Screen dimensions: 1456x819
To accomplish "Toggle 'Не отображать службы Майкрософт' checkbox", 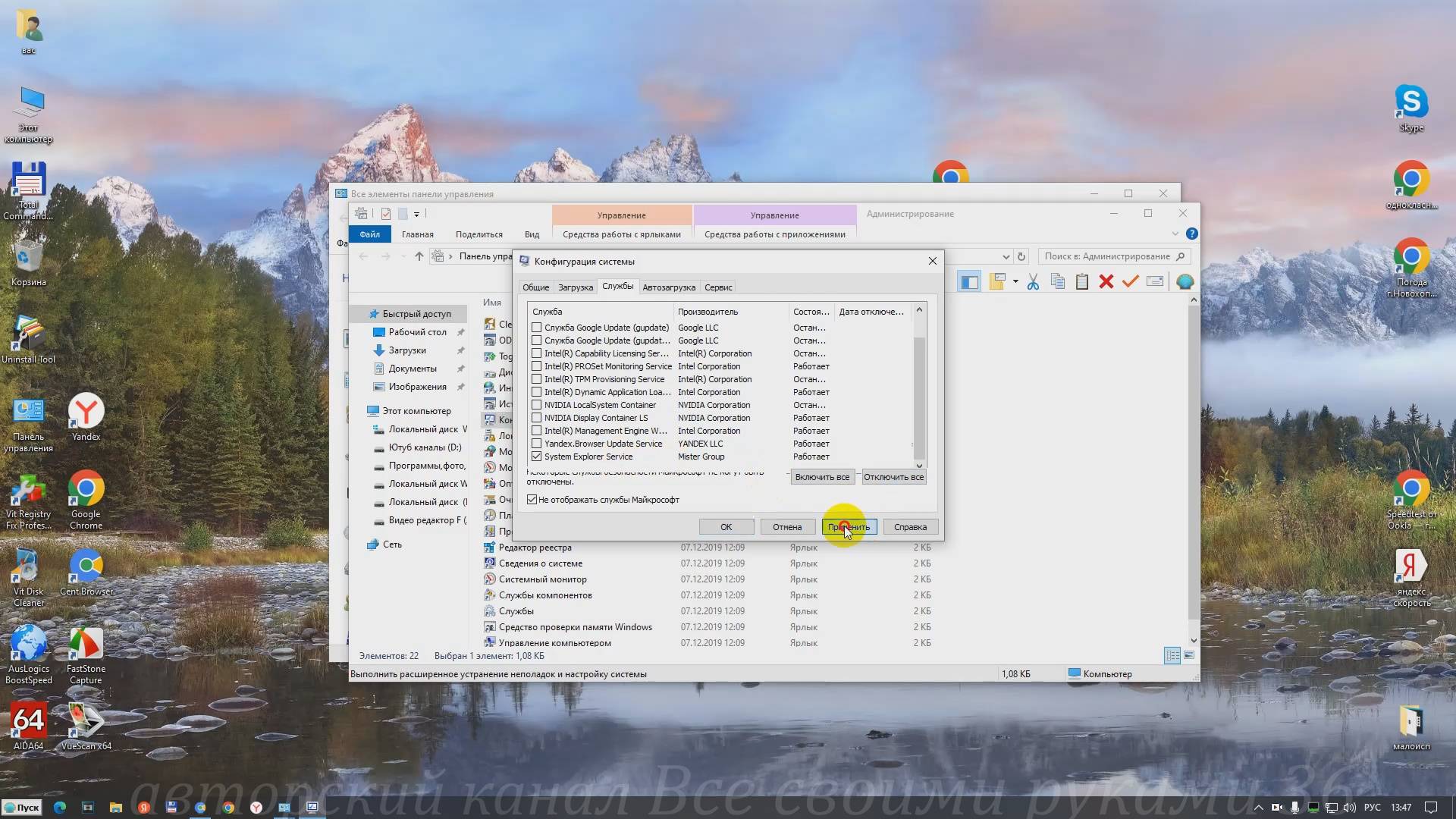I will (532, 500).
